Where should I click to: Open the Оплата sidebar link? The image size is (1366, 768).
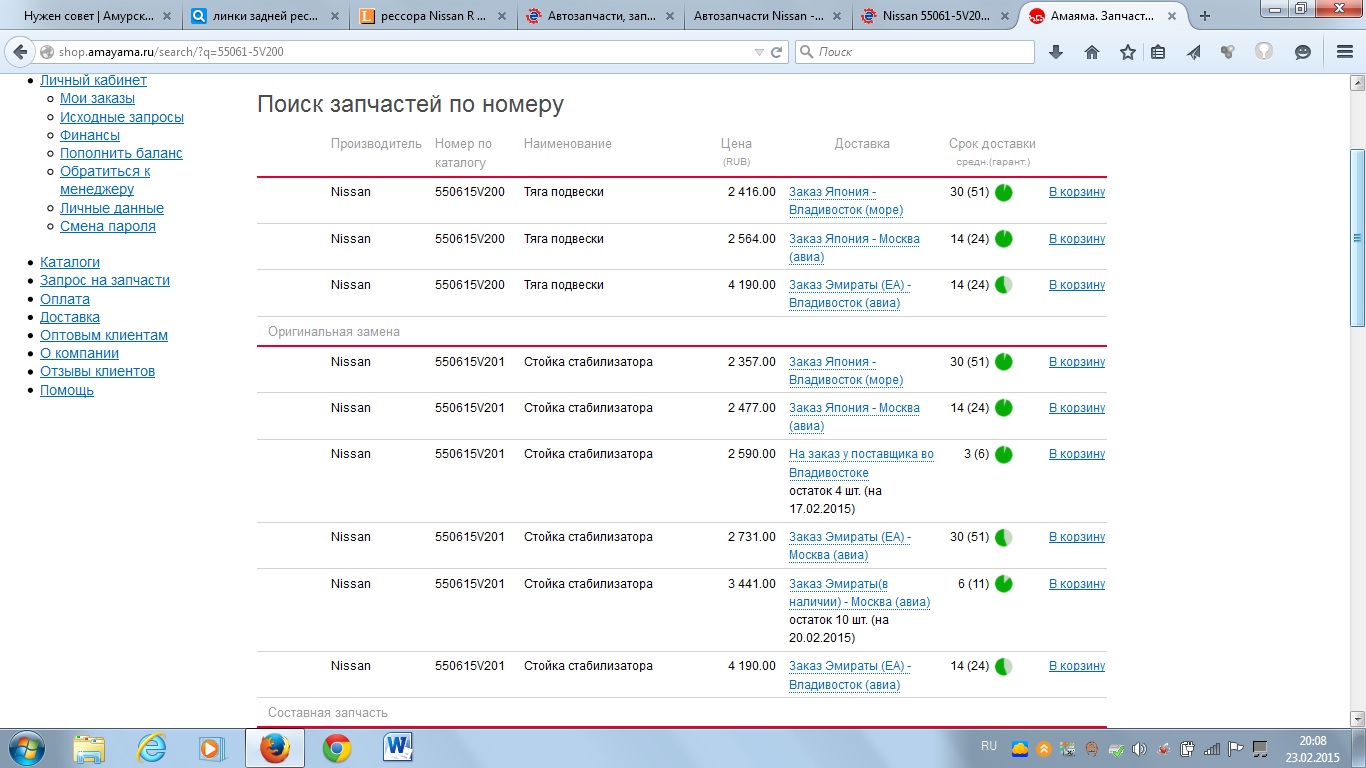click(65, 299)
